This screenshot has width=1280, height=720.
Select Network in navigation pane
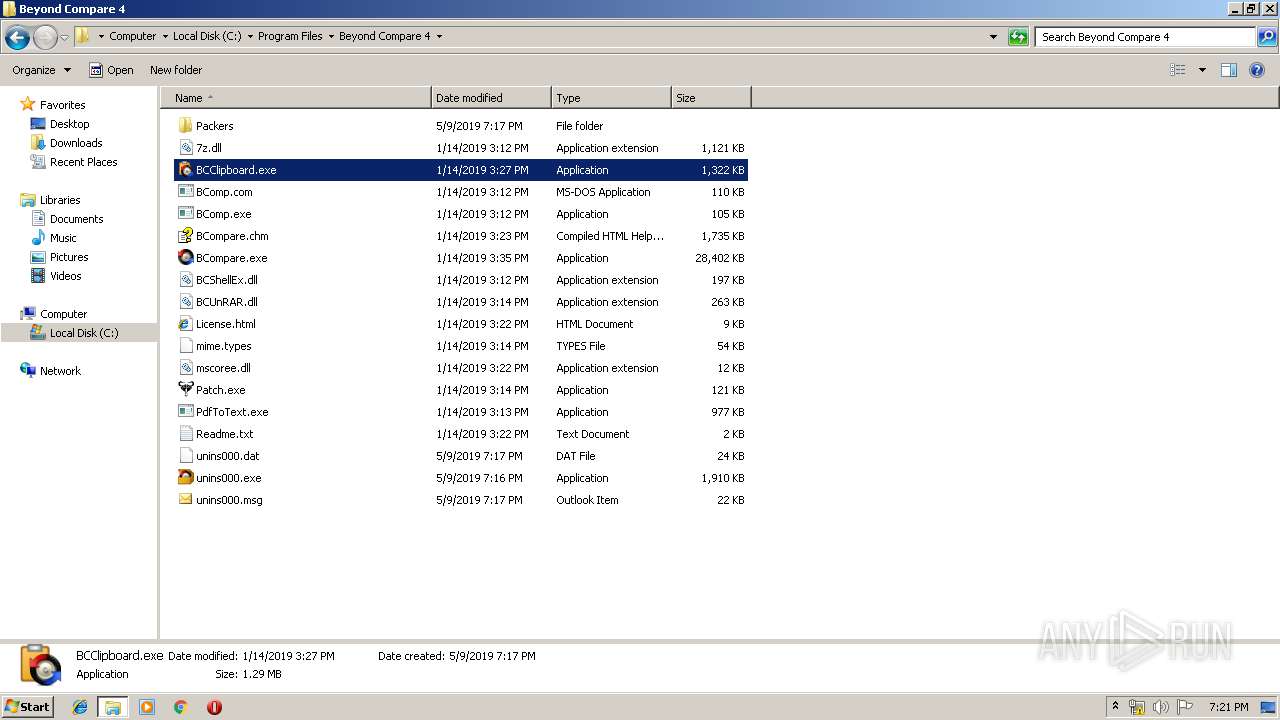pos(60,371)
